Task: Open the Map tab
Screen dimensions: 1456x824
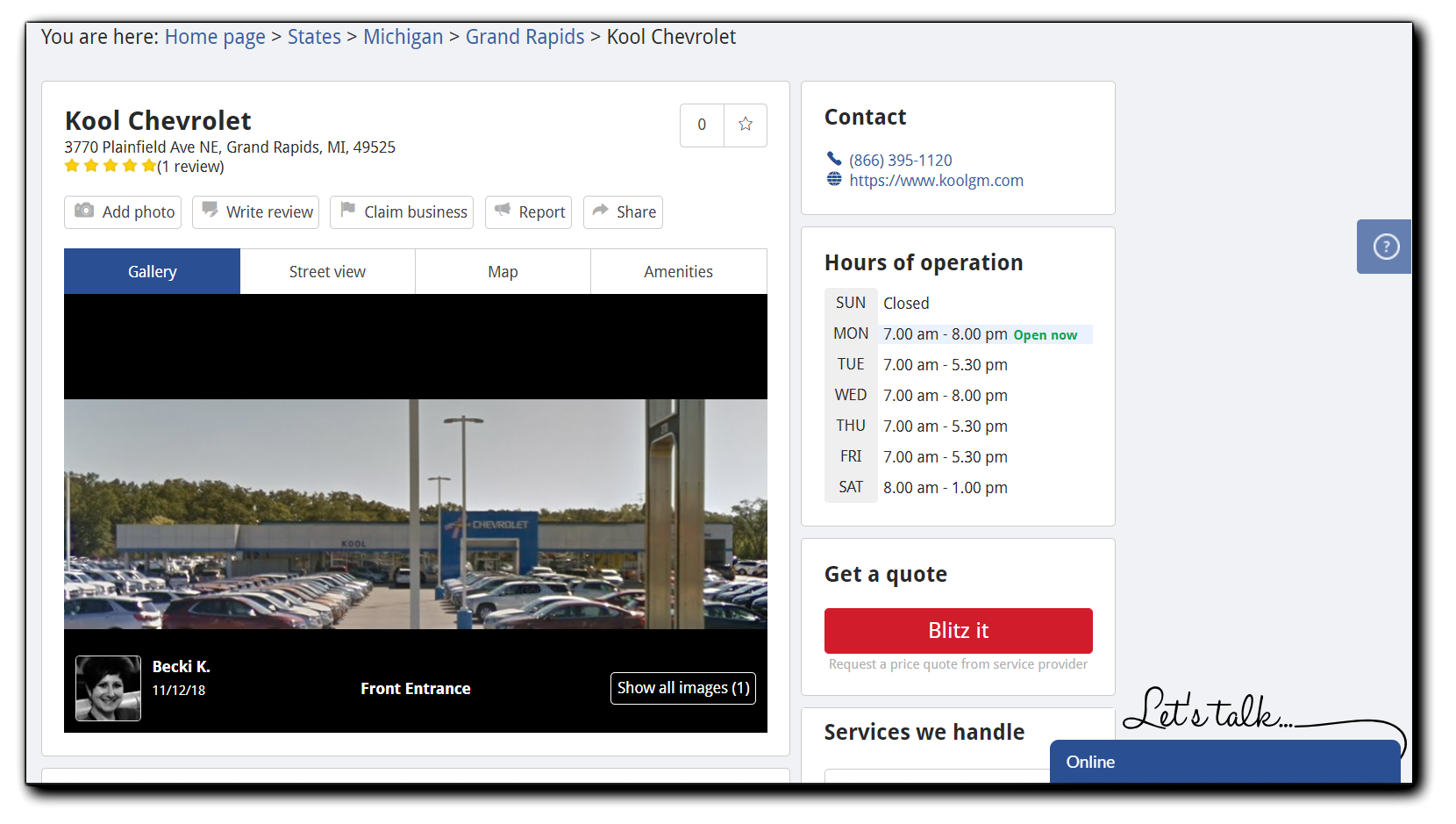Action: coord(503,272)
